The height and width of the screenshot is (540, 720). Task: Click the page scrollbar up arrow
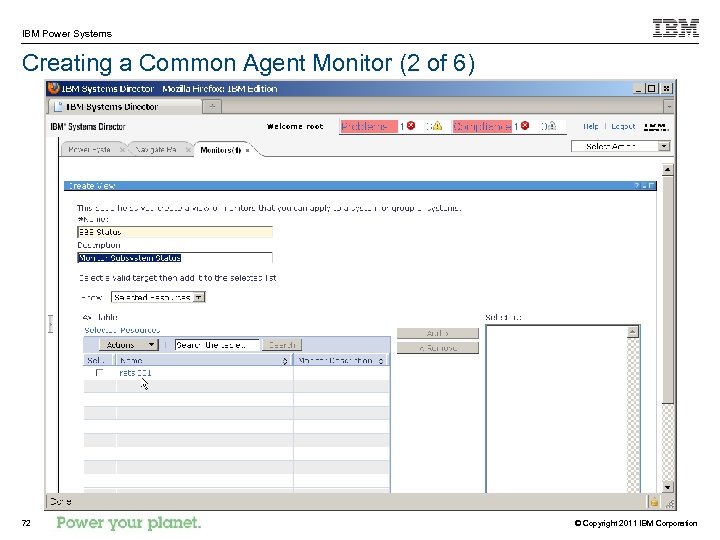[668, 169]
